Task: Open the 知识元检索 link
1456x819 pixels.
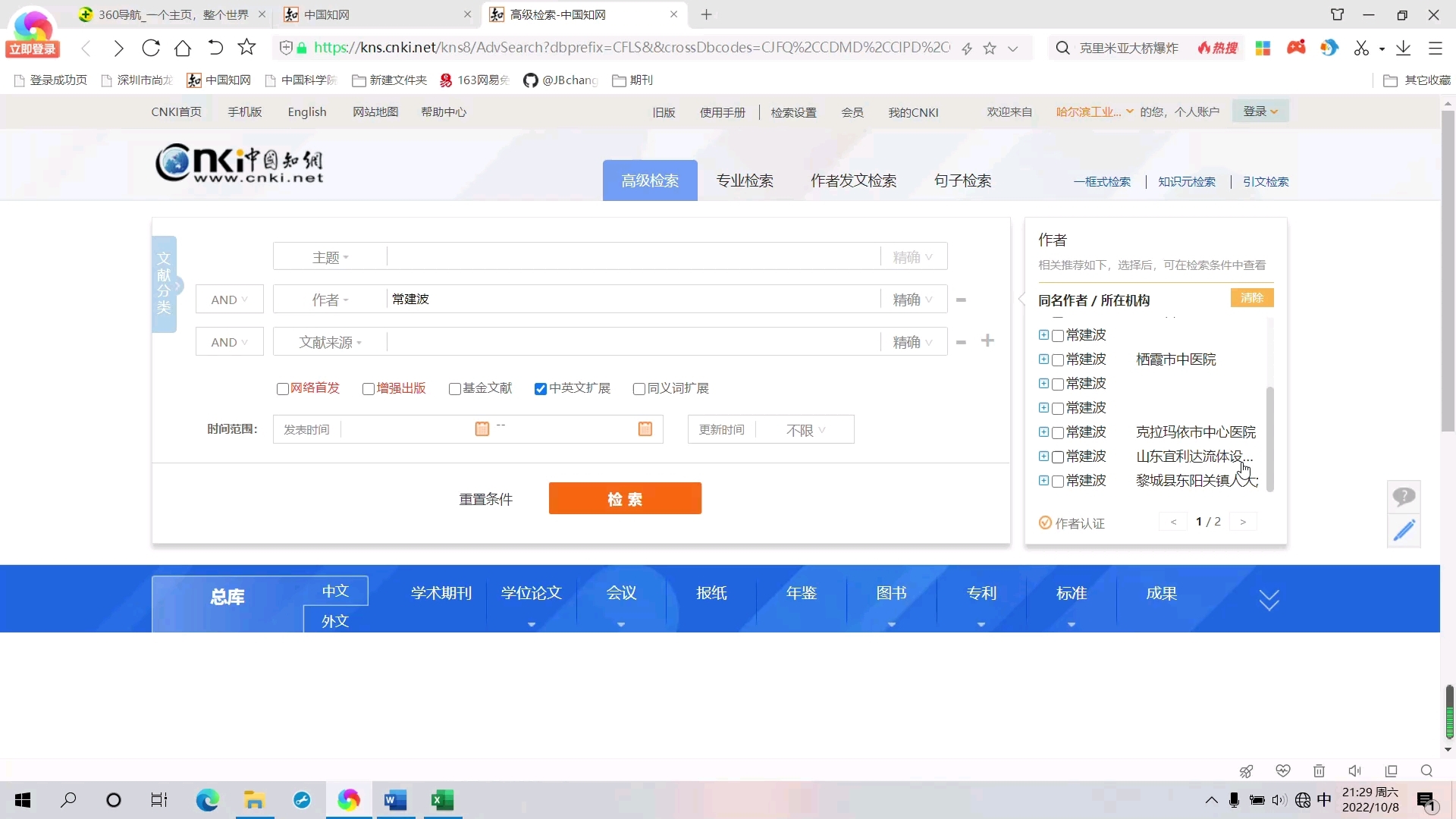Action: pos(1187,181)
